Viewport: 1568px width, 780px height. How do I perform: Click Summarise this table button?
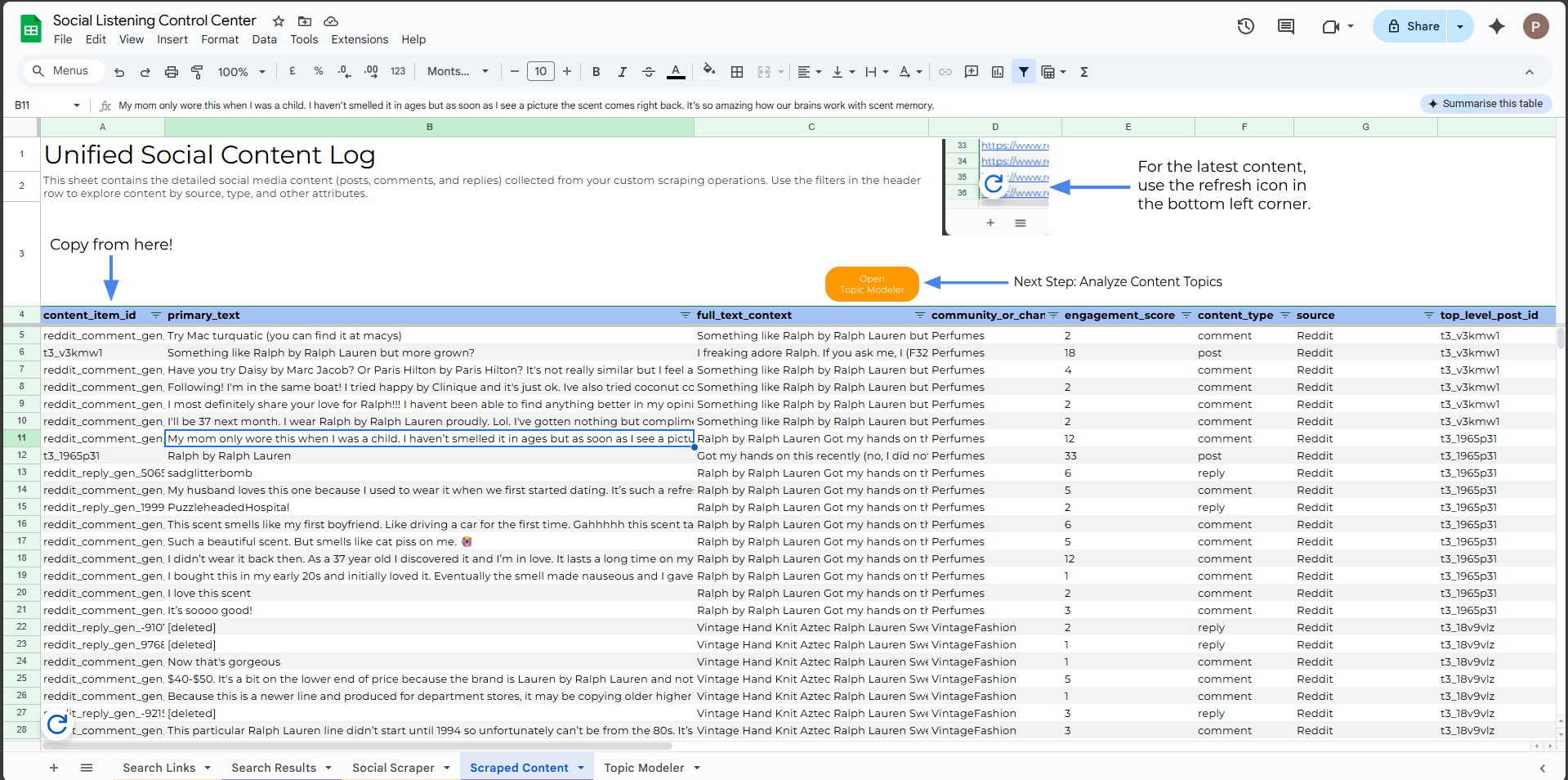(x=1485, y=104)
